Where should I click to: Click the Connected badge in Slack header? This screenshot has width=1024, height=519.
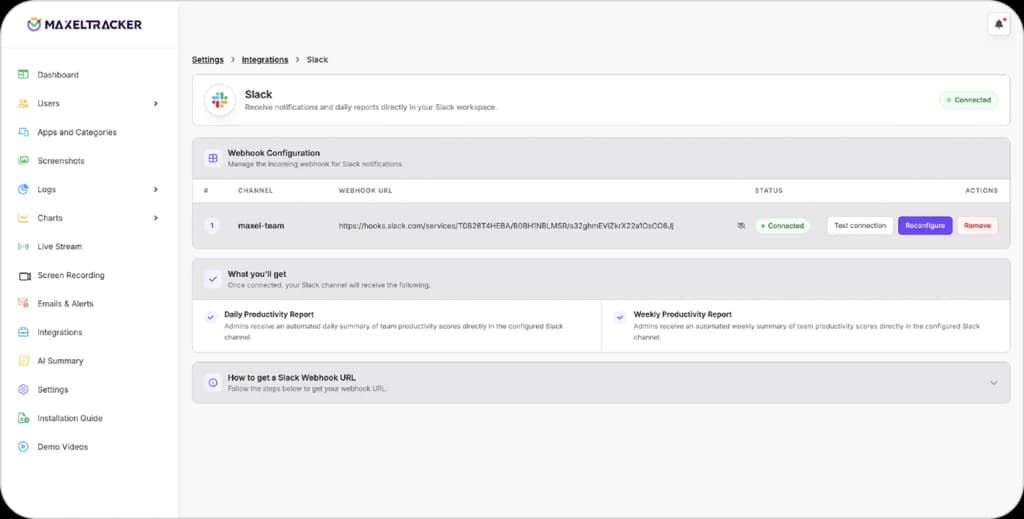(968, 100)
